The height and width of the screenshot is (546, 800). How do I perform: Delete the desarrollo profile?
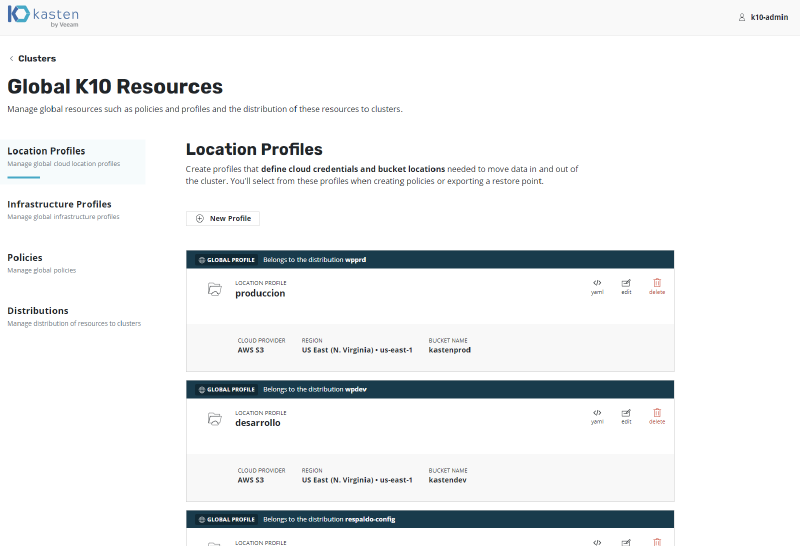click(657, 416)
